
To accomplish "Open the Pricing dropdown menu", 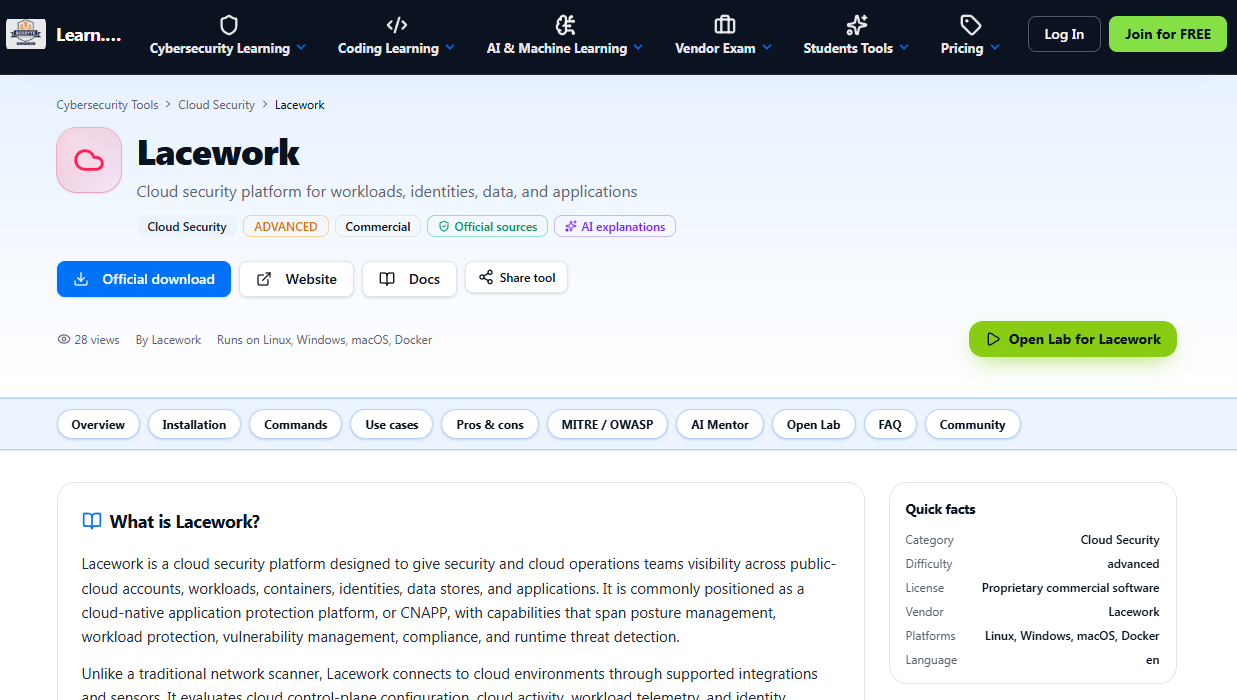I will pos(970,48).
